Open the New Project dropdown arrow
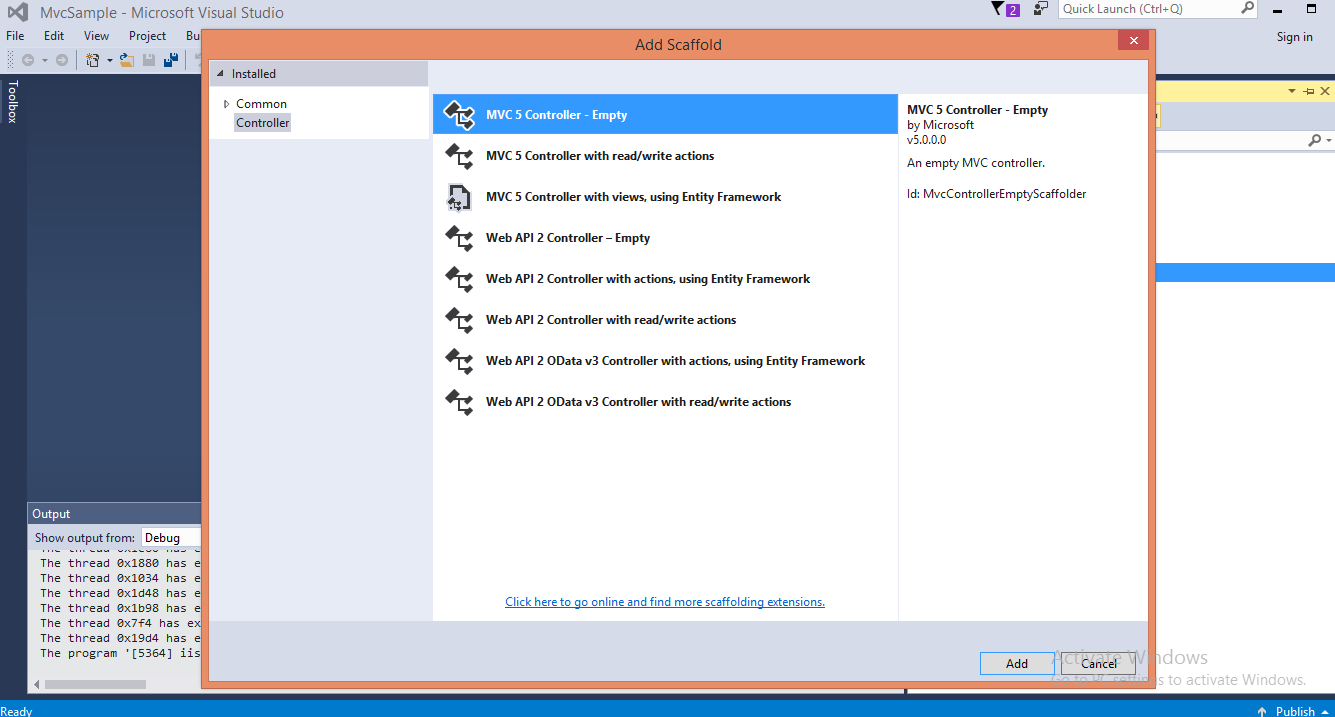Image resolution: width=1335 pixels, height=717 pixels. click(x=109, y=61)
